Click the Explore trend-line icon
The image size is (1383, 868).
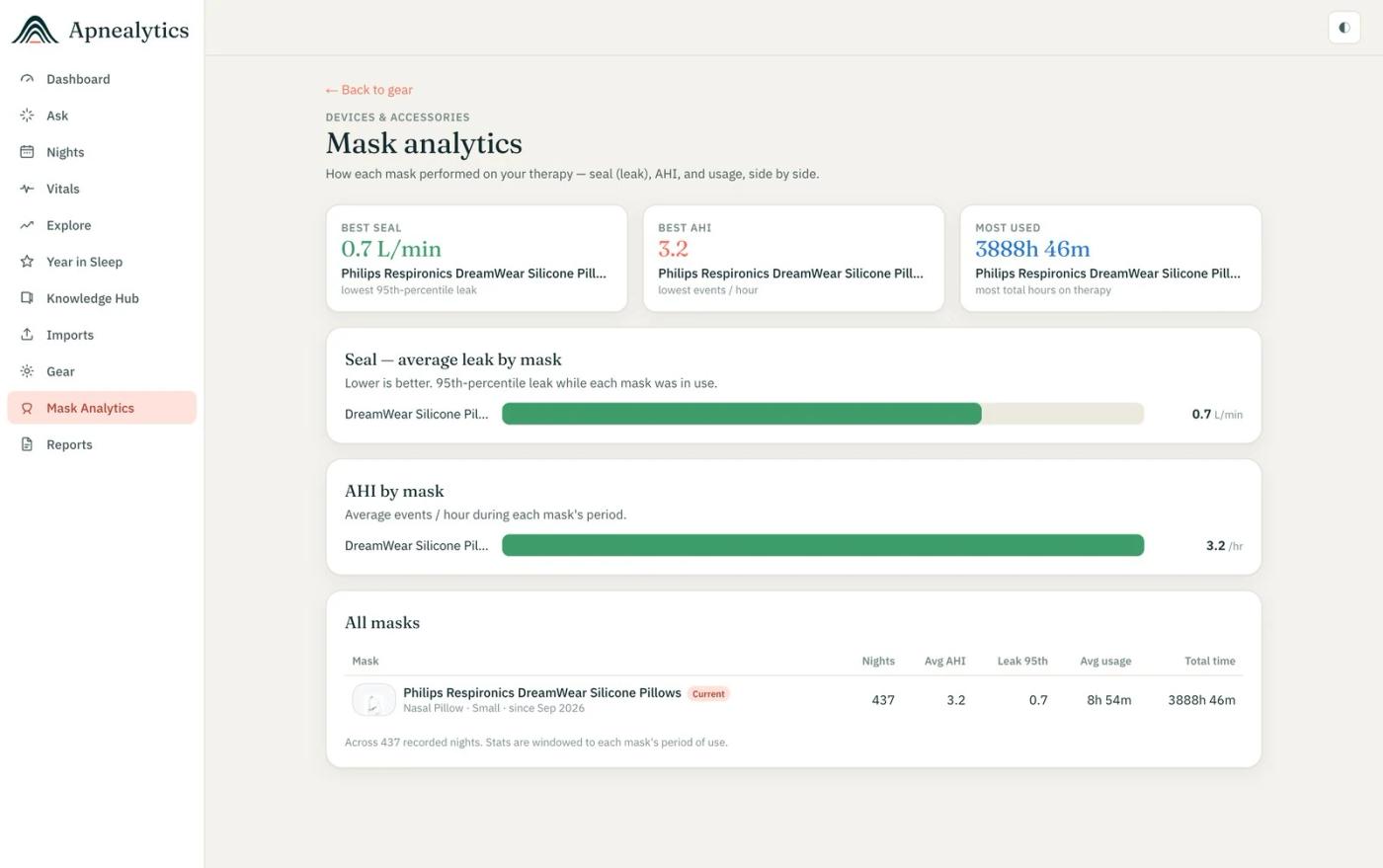27,225
